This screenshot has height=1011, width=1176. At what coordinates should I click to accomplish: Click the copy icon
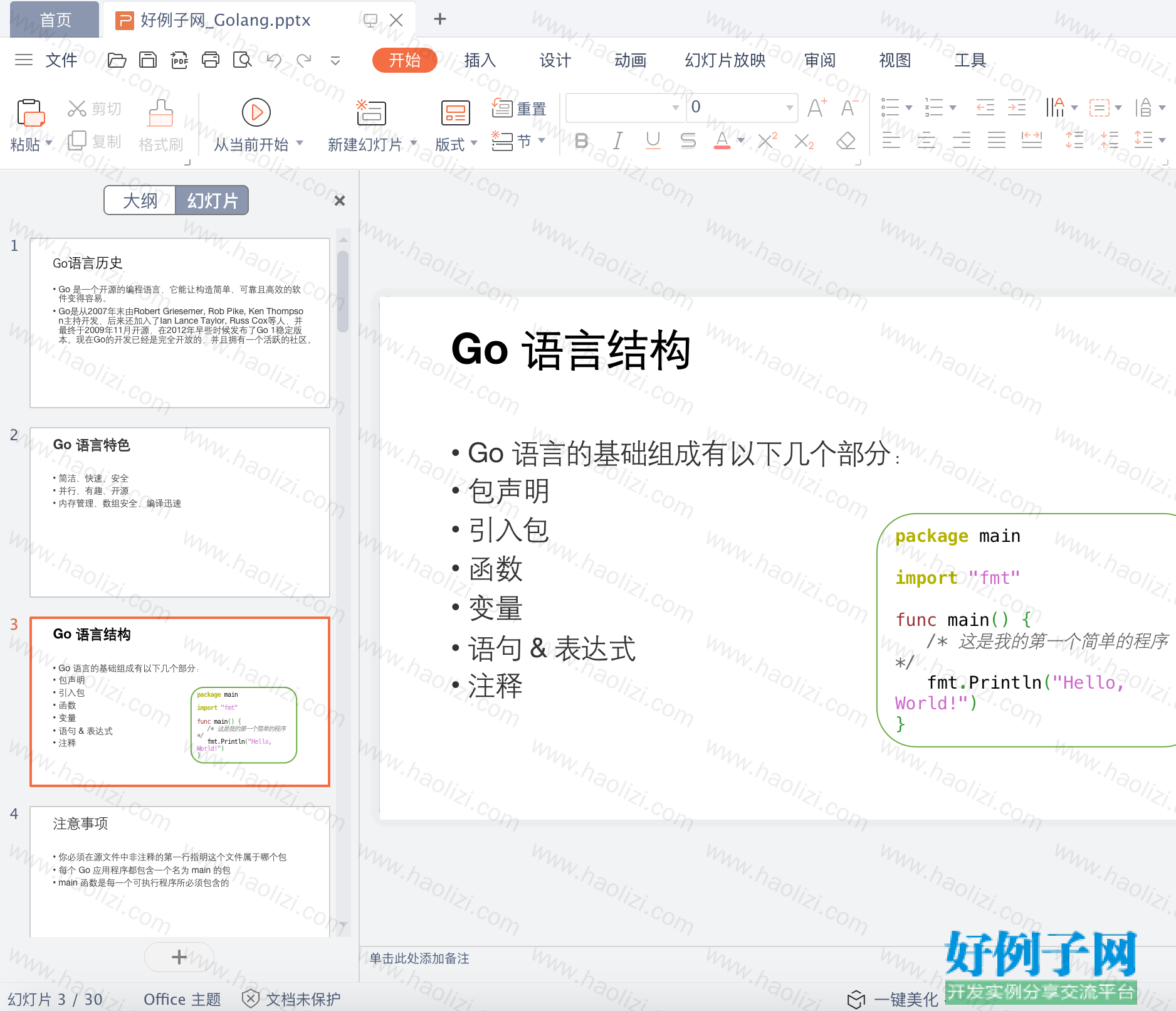click(x=76, y=140)
